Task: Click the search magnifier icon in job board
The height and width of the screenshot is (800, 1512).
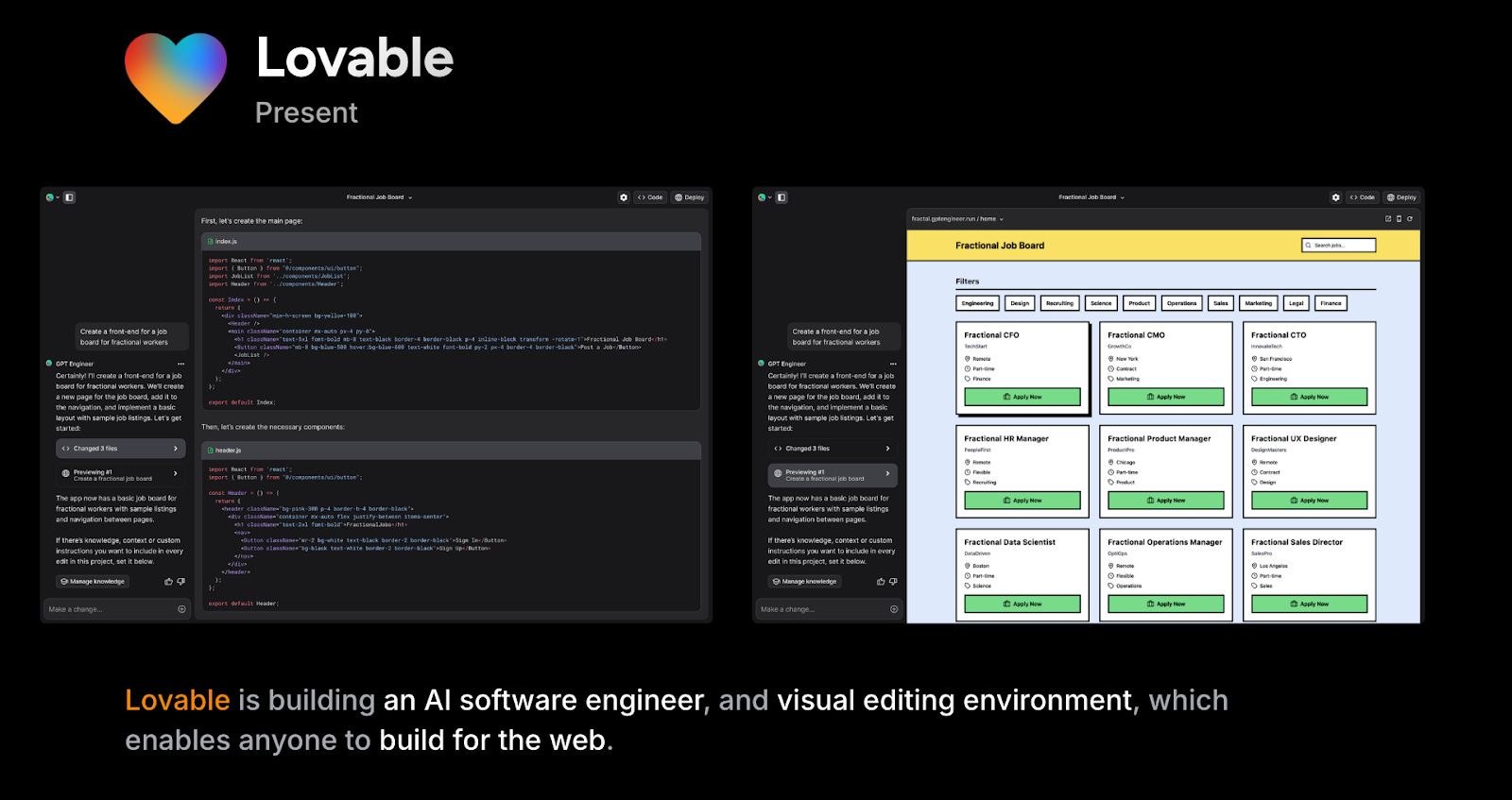Action: click(x=1309, y=246)
